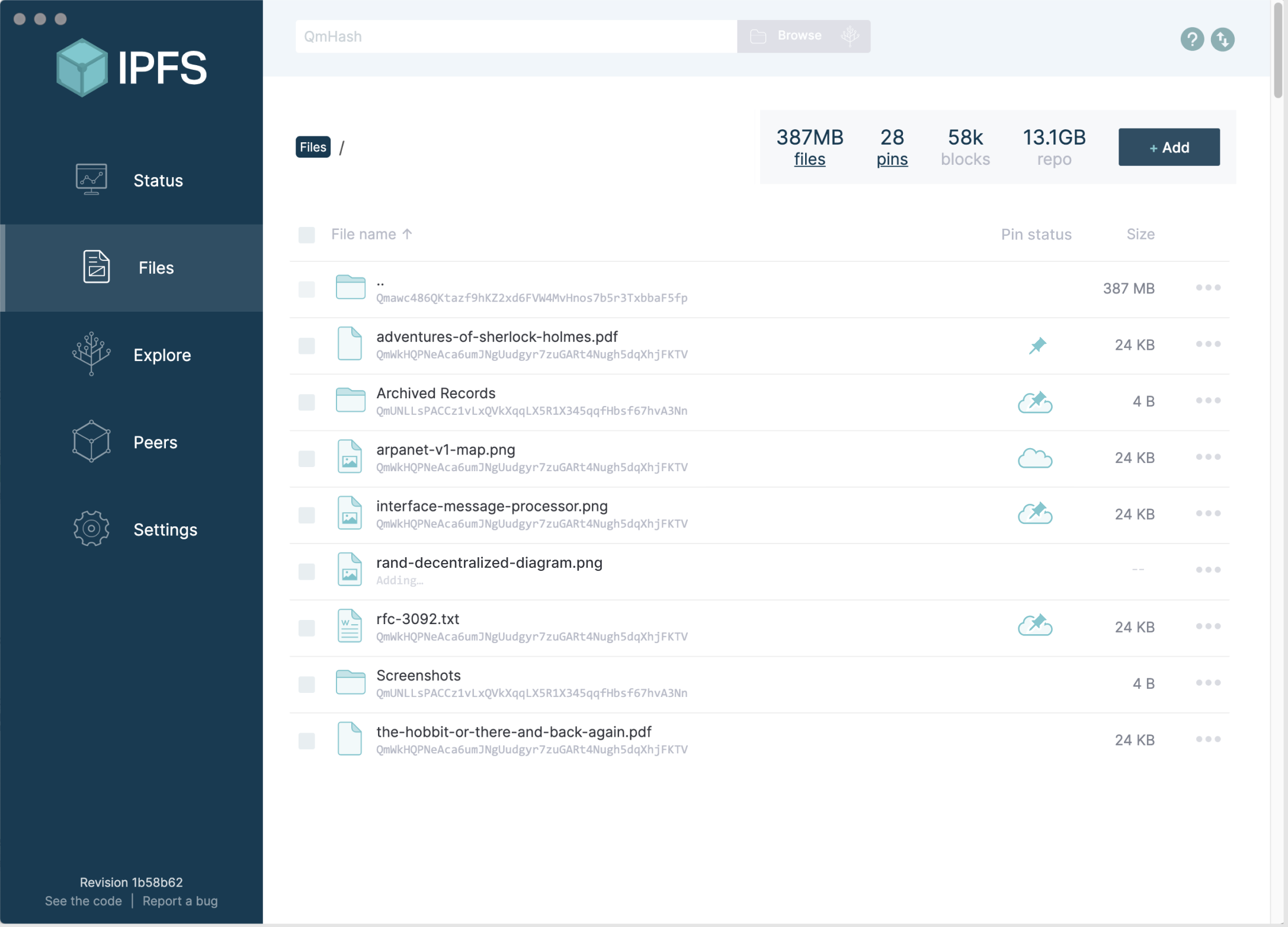Click the Browse button
This screenshot has width=1288, height=927.
click(803, 36)
